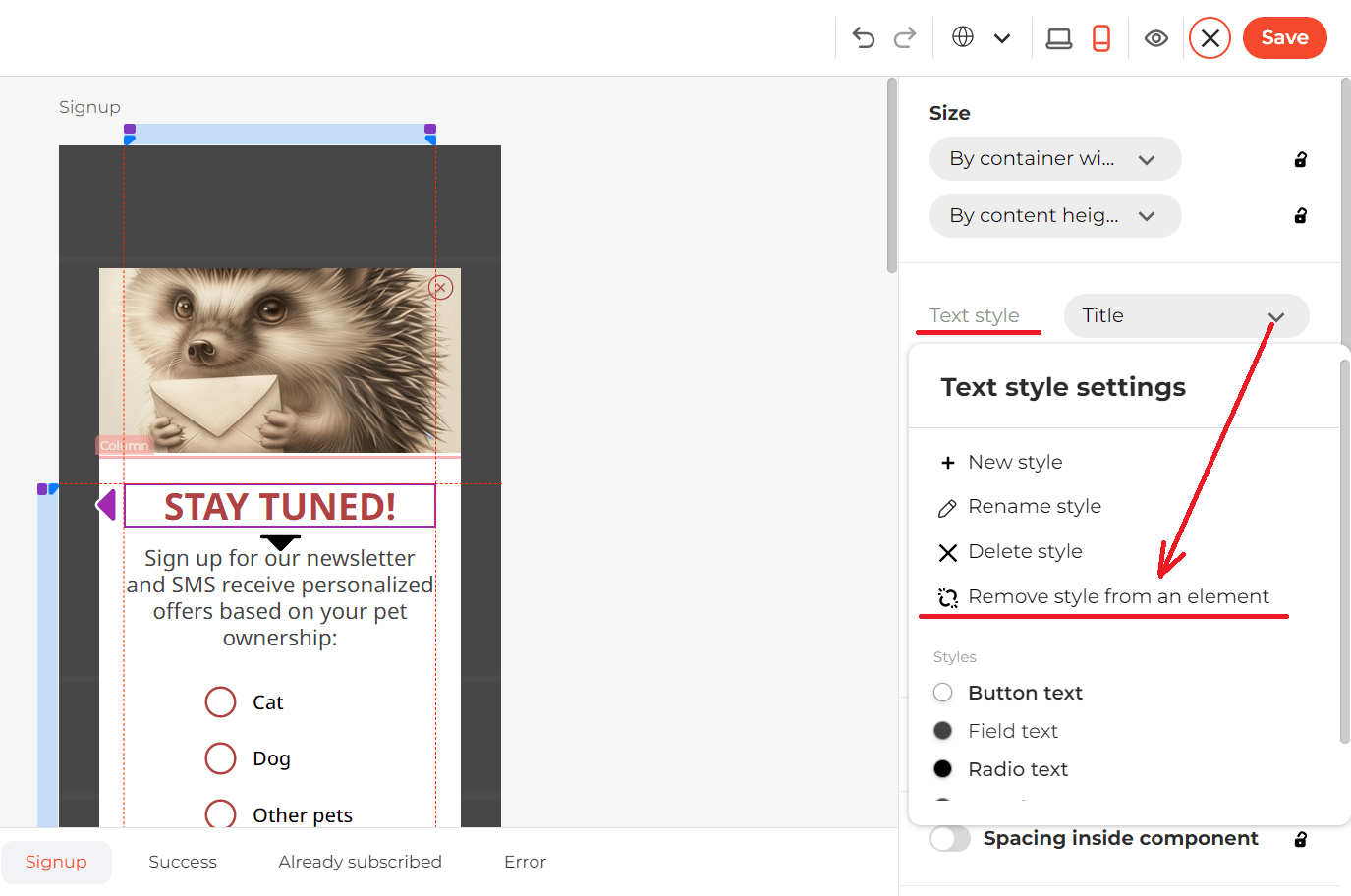The width and height of the screenshot is (1351, 896).
Task: Click the Save button
Action: click(x=1284, y=37)
